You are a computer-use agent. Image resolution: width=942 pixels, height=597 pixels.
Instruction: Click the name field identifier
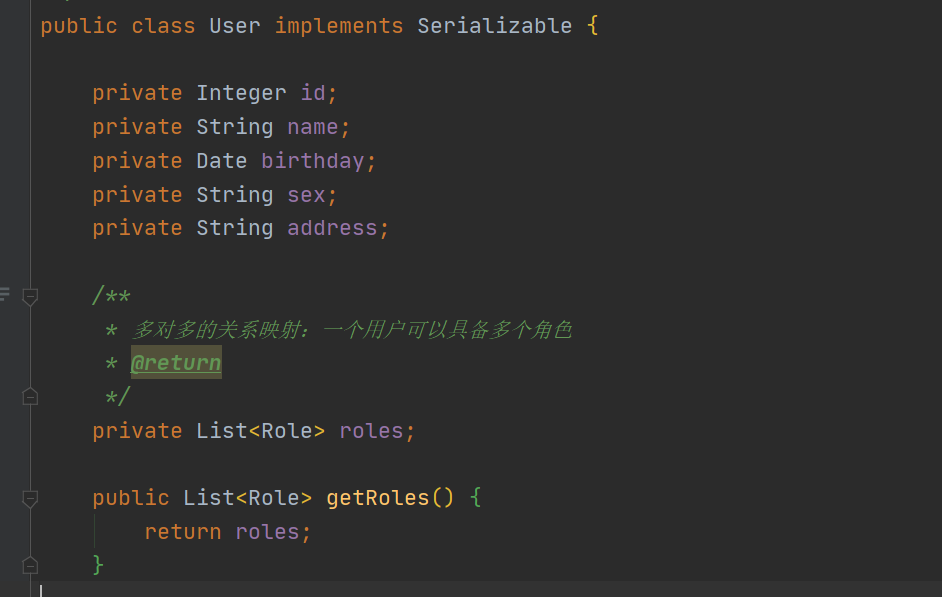(312, 127)
